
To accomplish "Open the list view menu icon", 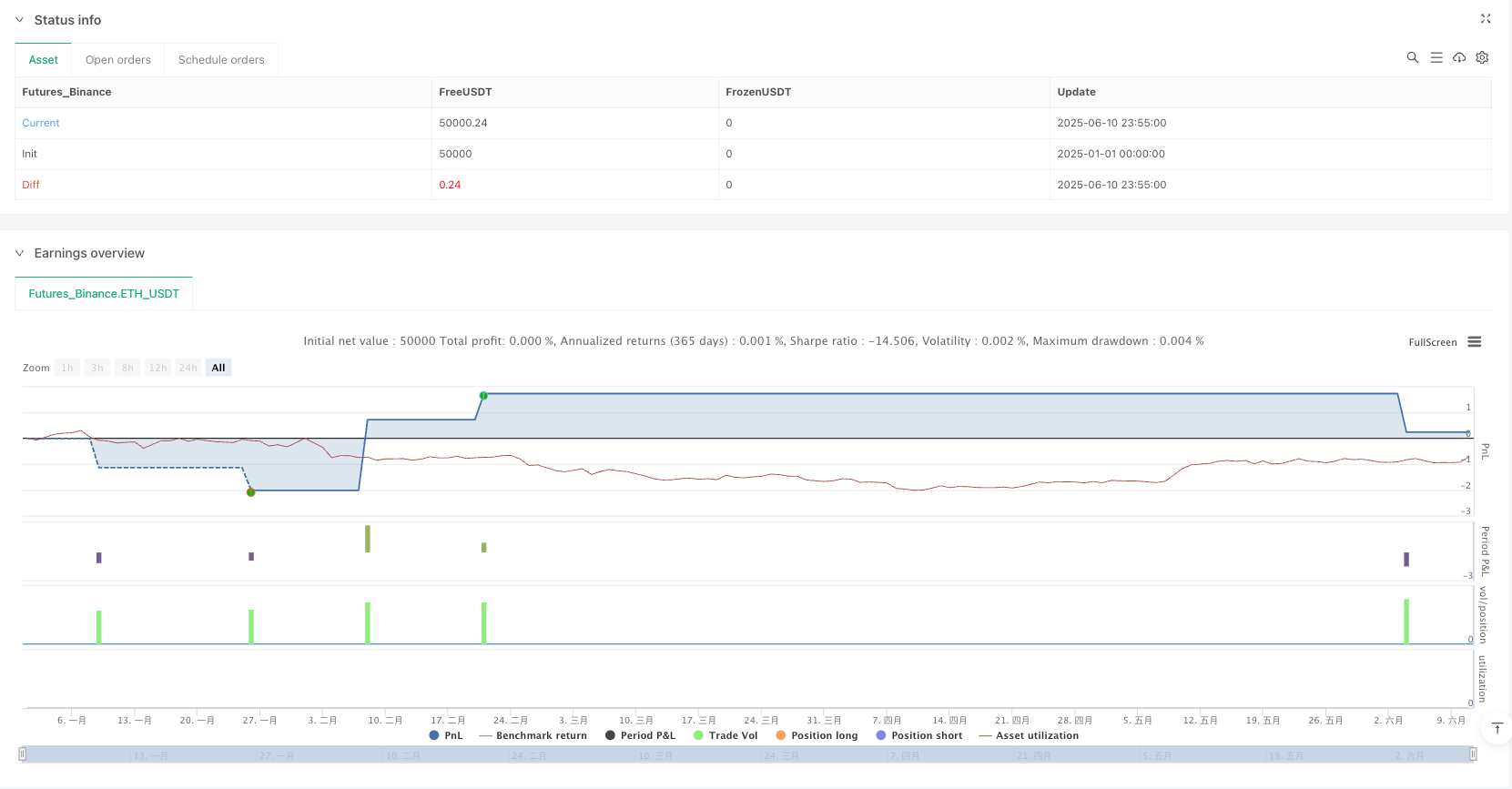I will click(1436, 57).
